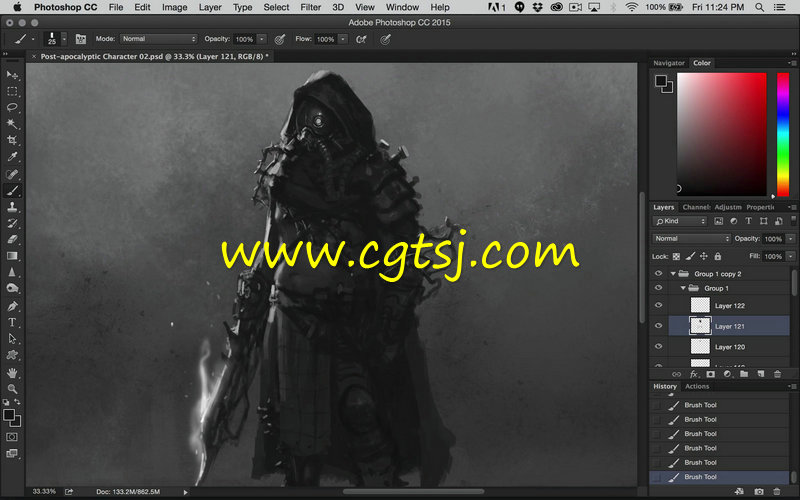Select the Magic Wand tool
Screen dimensions: 800x500
tap(12, 124)
